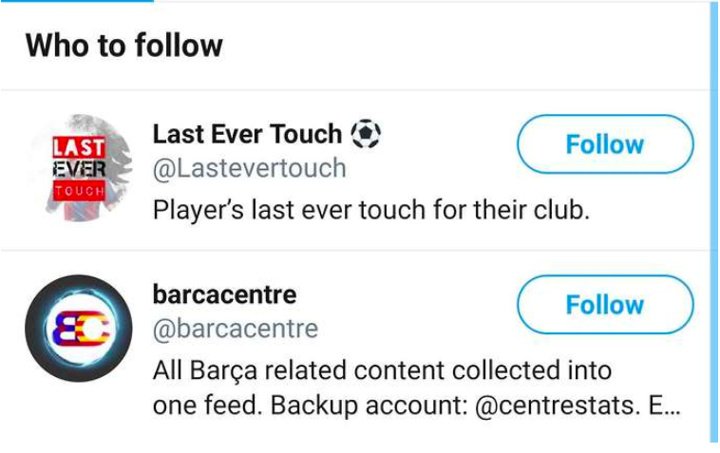Open the barcacentre display name
This screenshot has width=720, height=453.
(224, 294)
